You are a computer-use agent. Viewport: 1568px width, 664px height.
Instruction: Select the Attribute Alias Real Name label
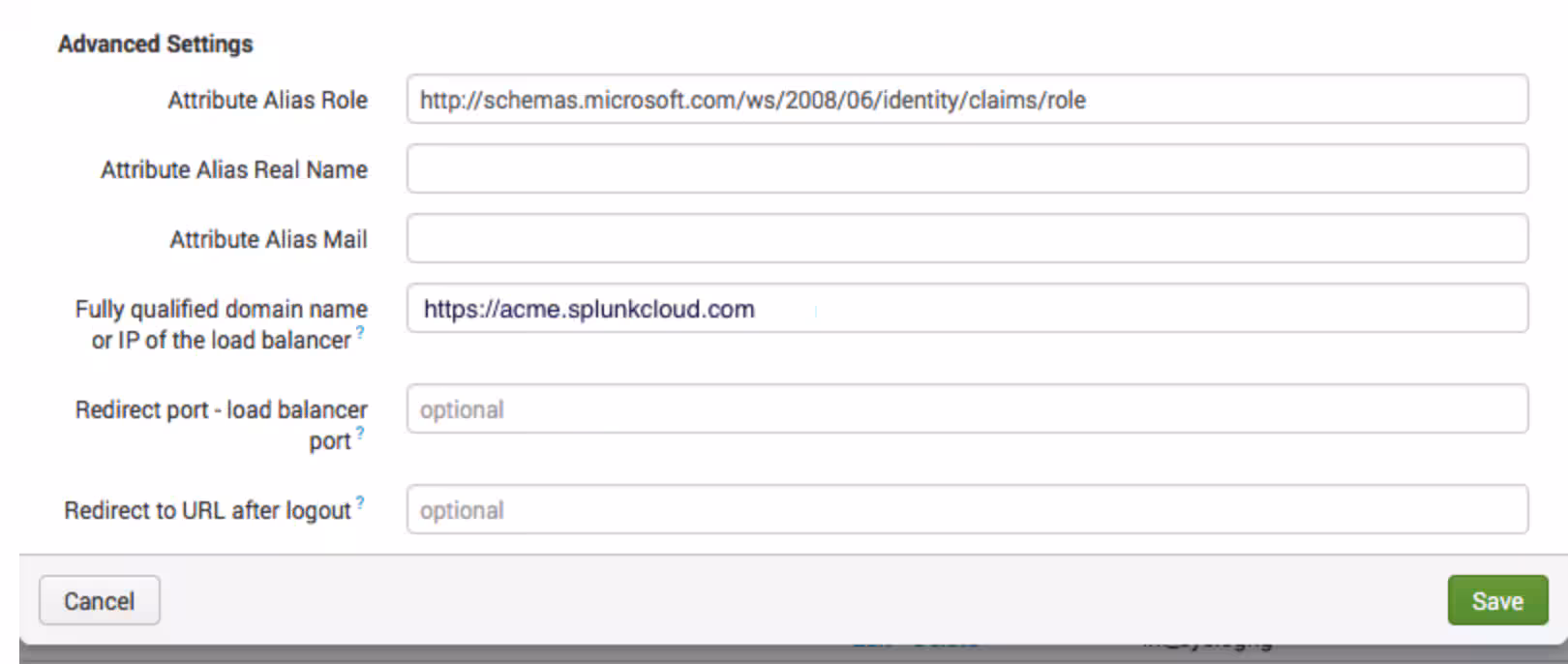(233, 170)
